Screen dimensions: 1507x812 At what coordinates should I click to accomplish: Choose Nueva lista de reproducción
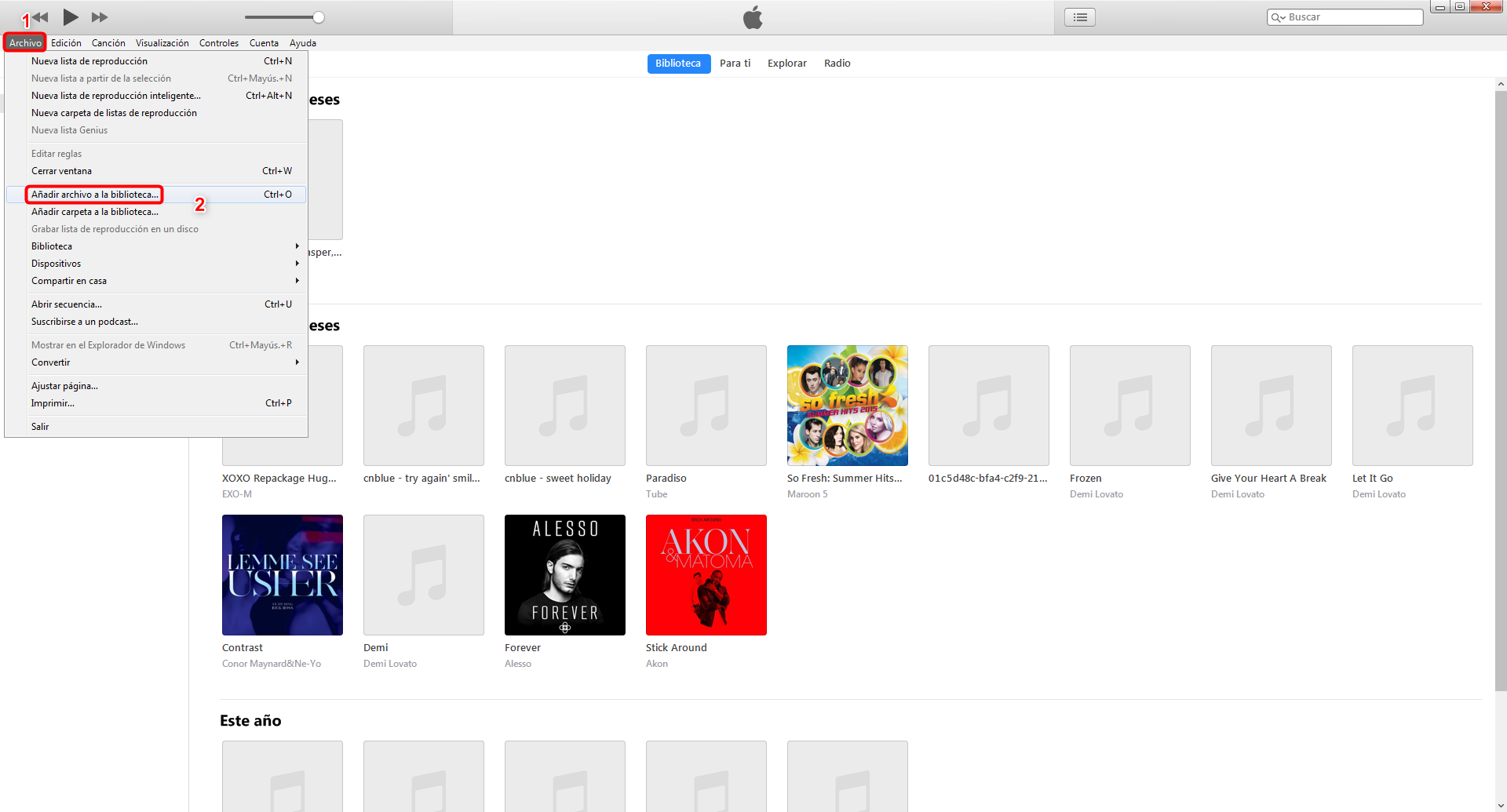89,60
